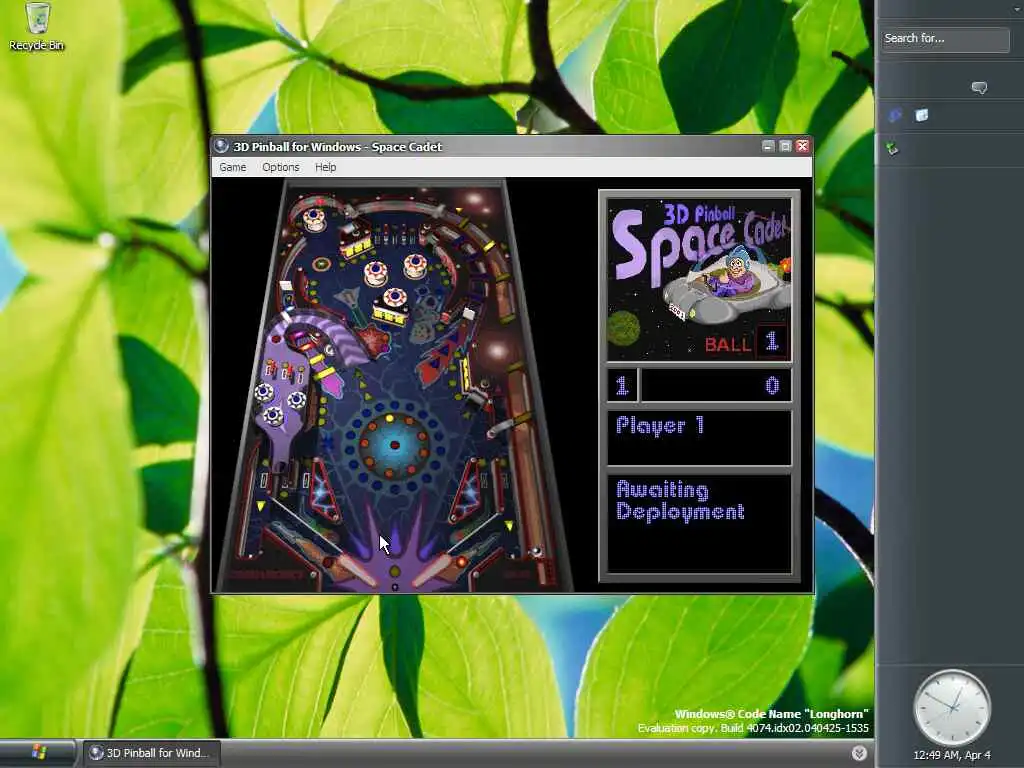The width and height of the screenshot is (1024, 768).
Task: Close the 3D Pinball window
Action: click(x=803, y=146)
